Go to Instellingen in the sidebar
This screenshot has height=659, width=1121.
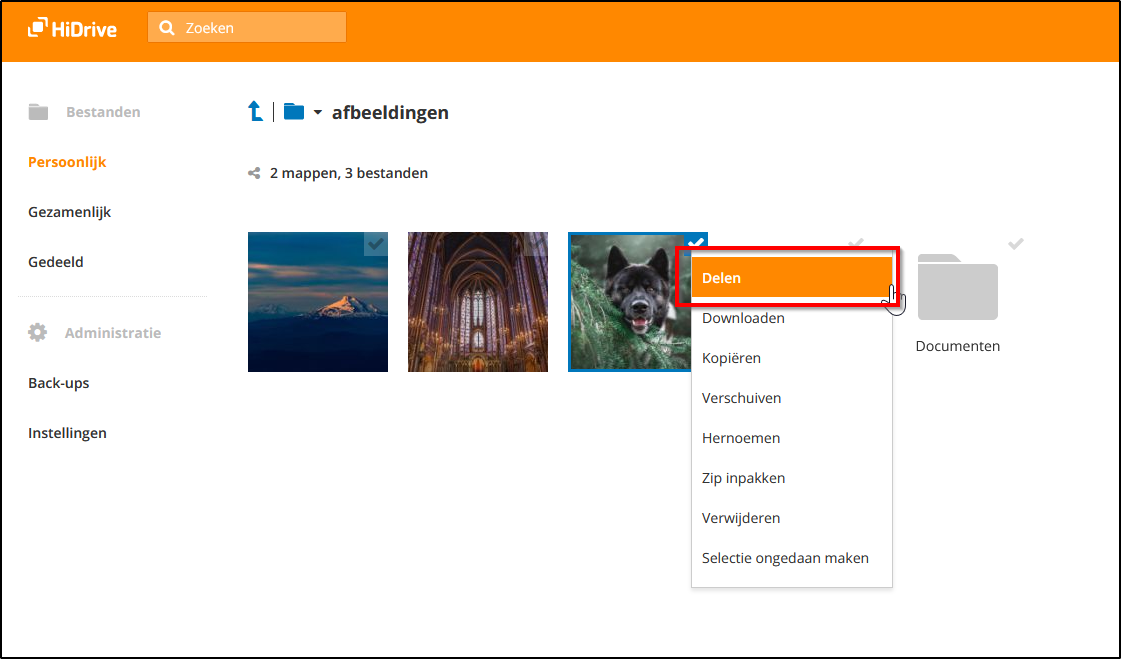67,433
